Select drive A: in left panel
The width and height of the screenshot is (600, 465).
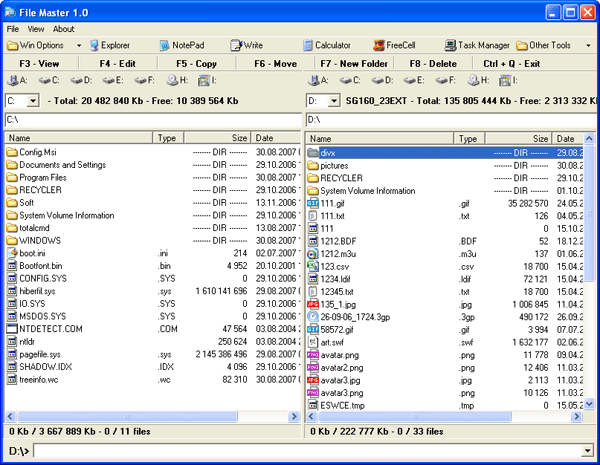click(17, 80)
